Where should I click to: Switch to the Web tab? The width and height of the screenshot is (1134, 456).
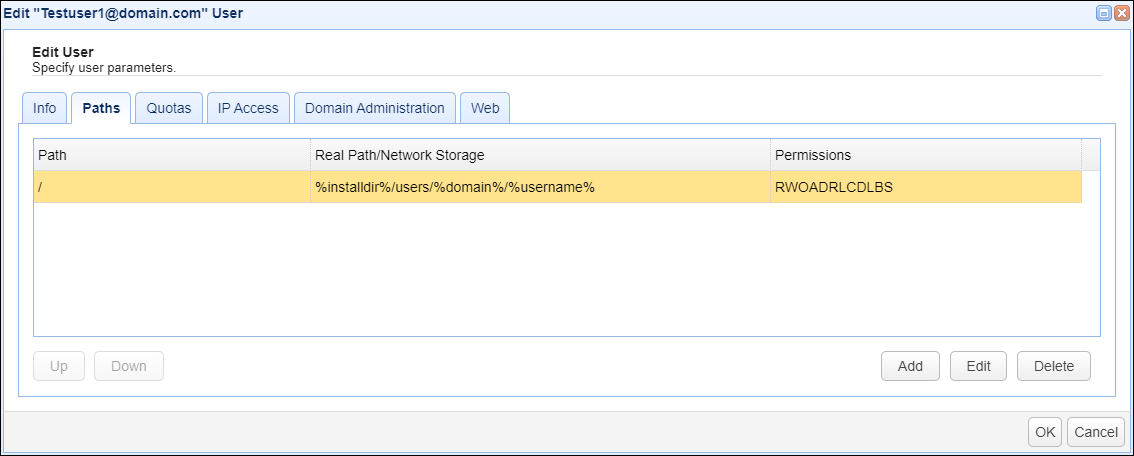pos(485,108)
